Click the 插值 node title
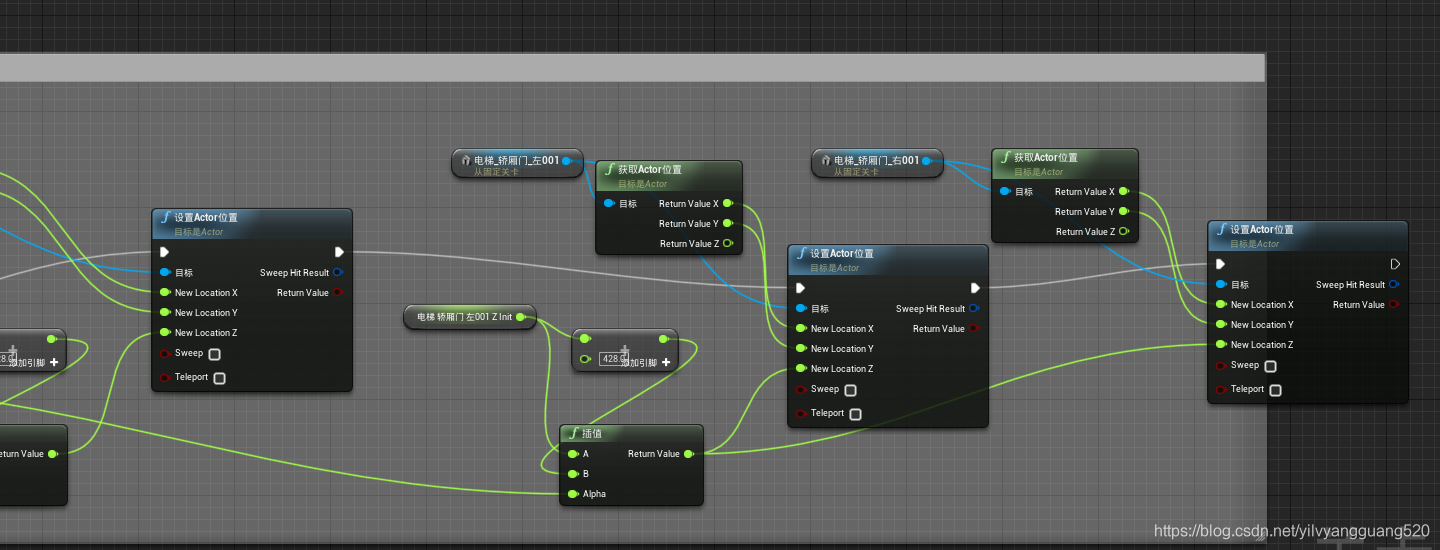The height and width of the screenshot is (550, 1440). pyautogui.click(x=594, y=433)
